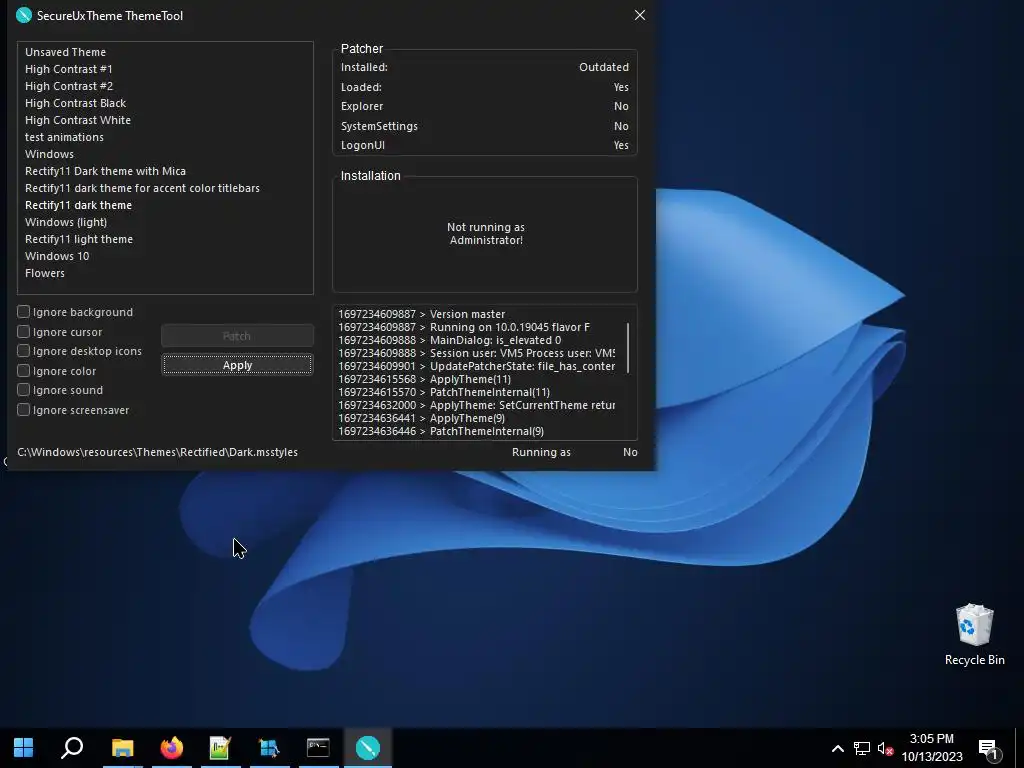Click SecureUxTheme ThemeTool taskbar icon

[x=368, y=747]
